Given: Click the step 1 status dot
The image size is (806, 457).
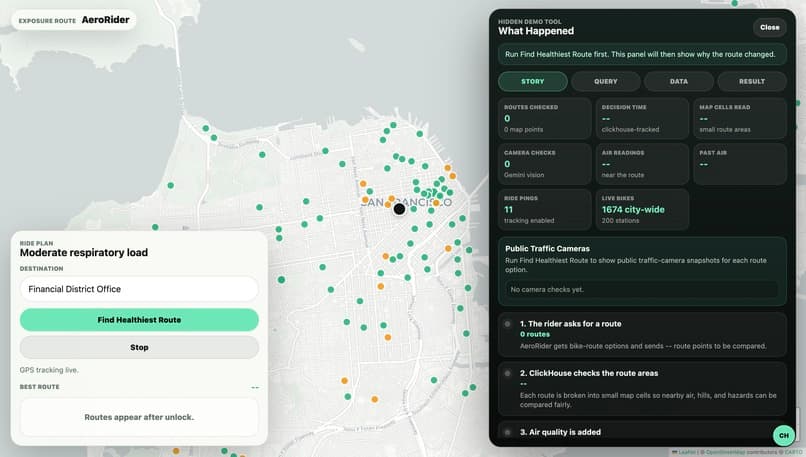Looking at the screenshot, I should [x=507, y=324].
